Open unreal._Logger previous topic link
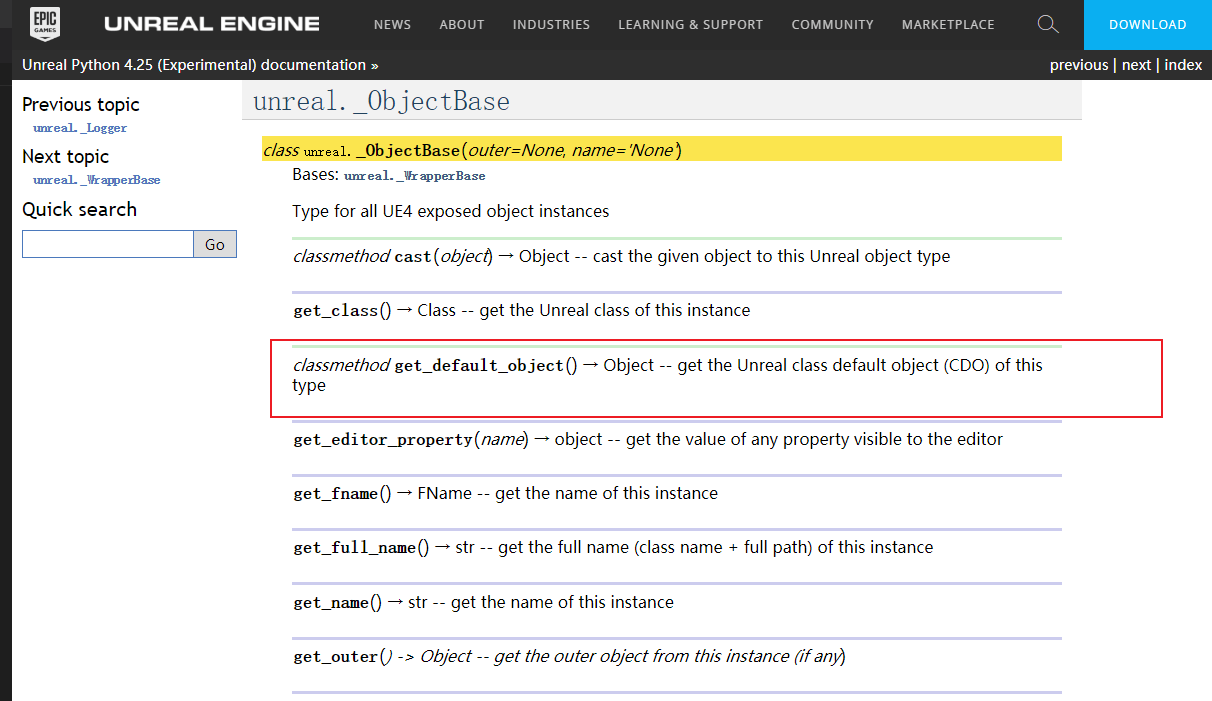The height and width of the screenshot is (701, 1212). tap(80, 128)
